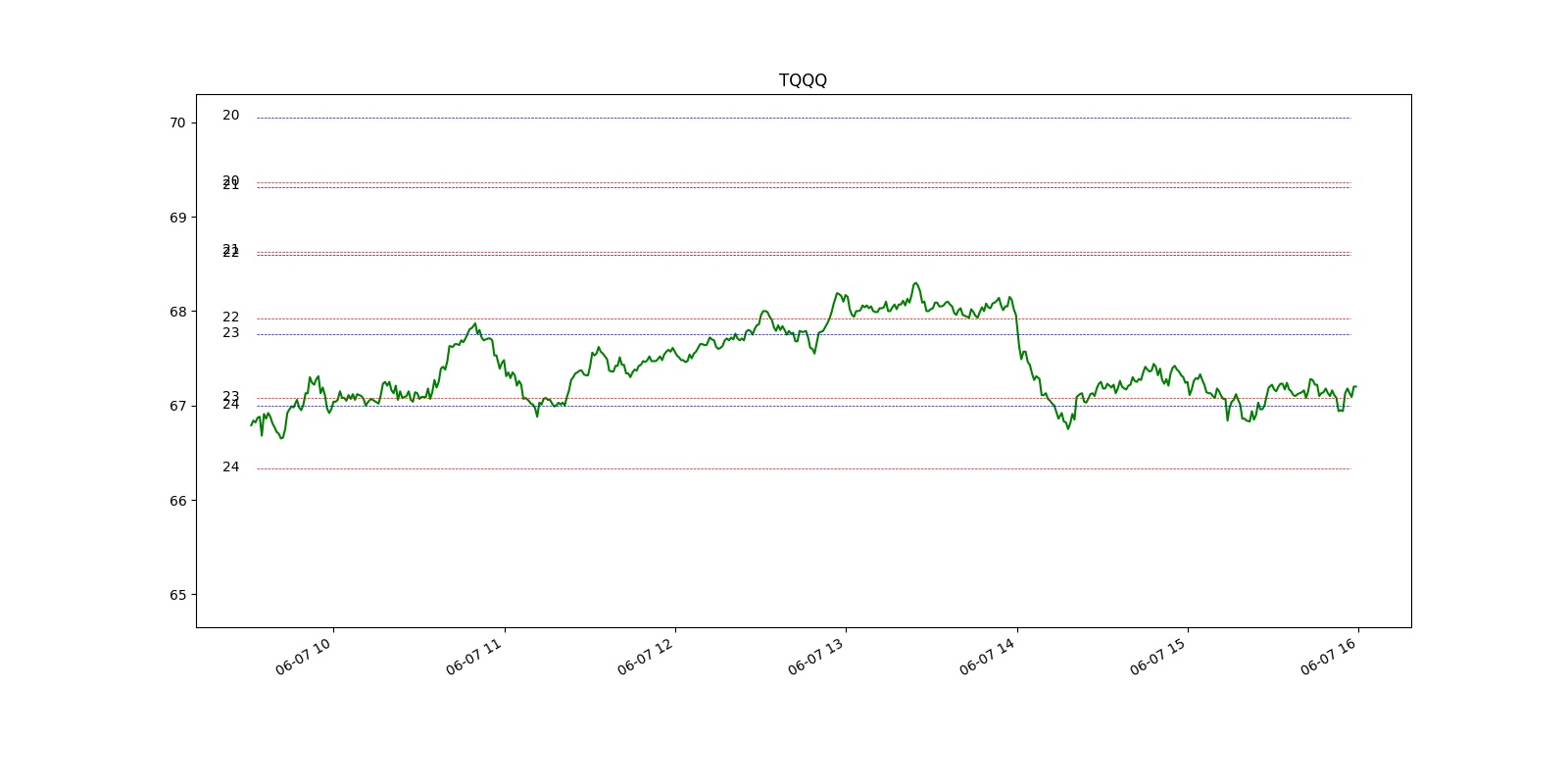Screen dimensions: 1568x784
Task: Select the y-axis tick label 70
Action: click(177, 122)
